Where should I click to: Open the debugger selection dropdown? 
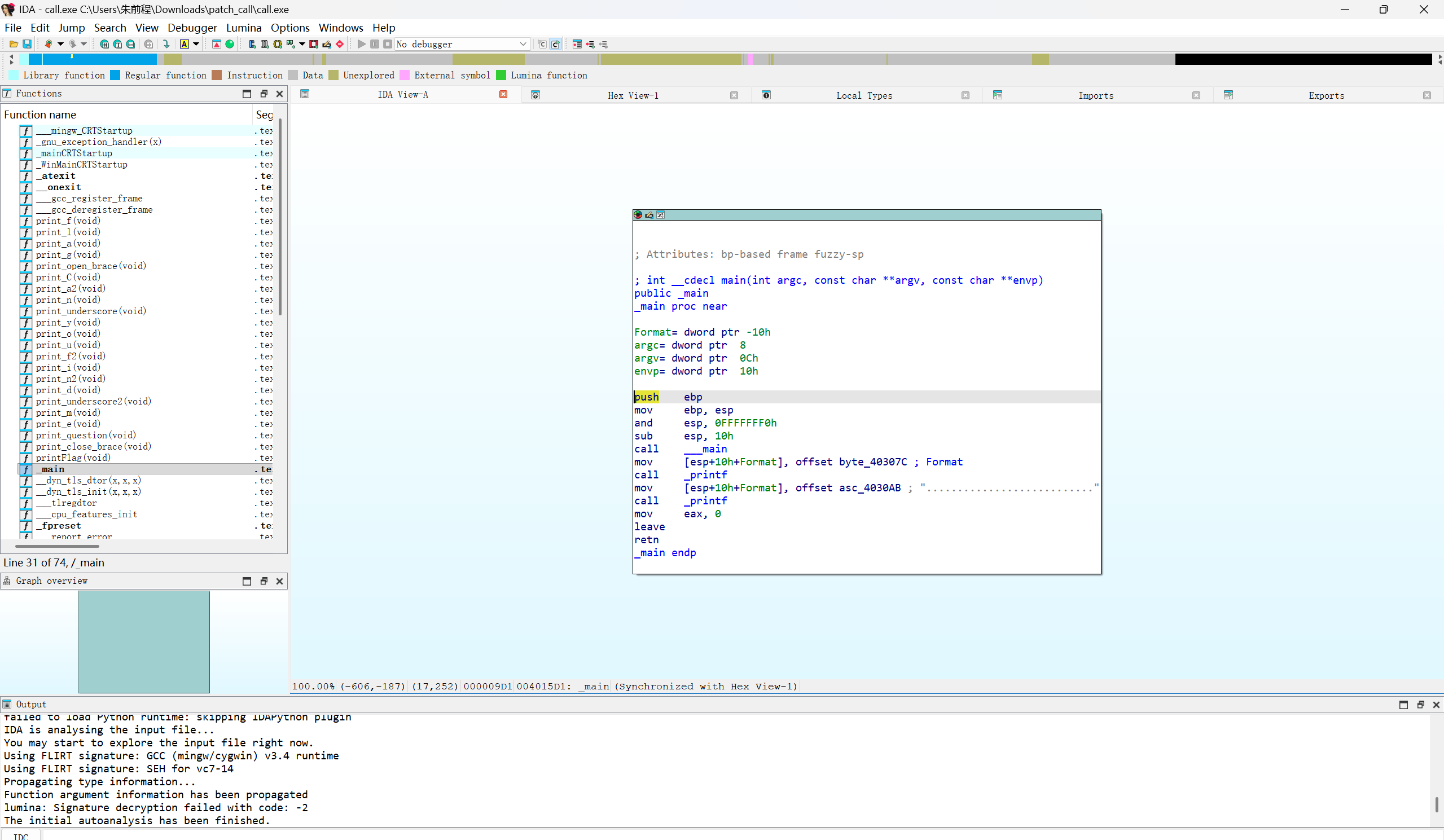click(523, 44)
